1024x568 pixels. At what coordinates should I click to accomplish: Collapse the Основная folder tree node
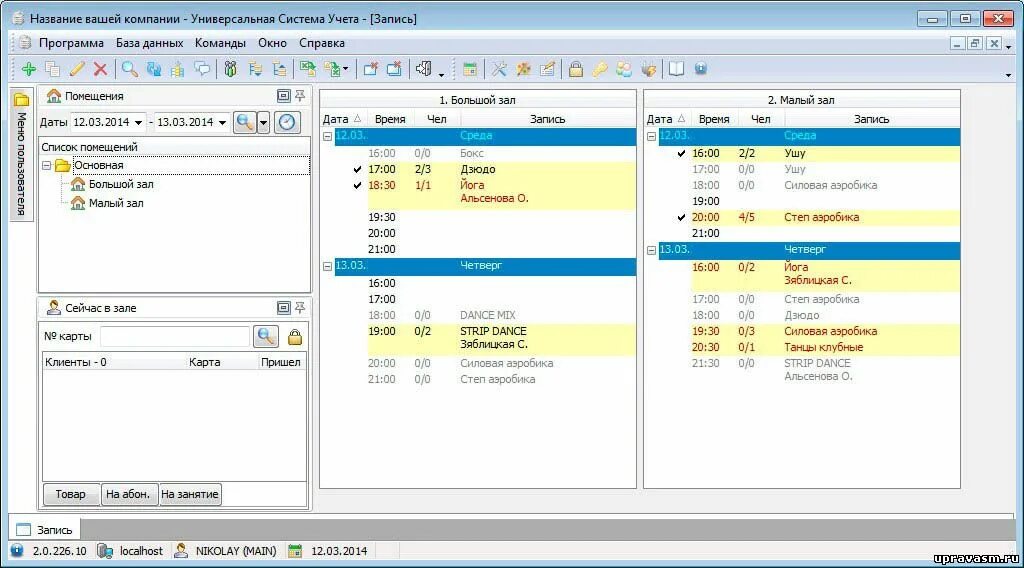46,166
